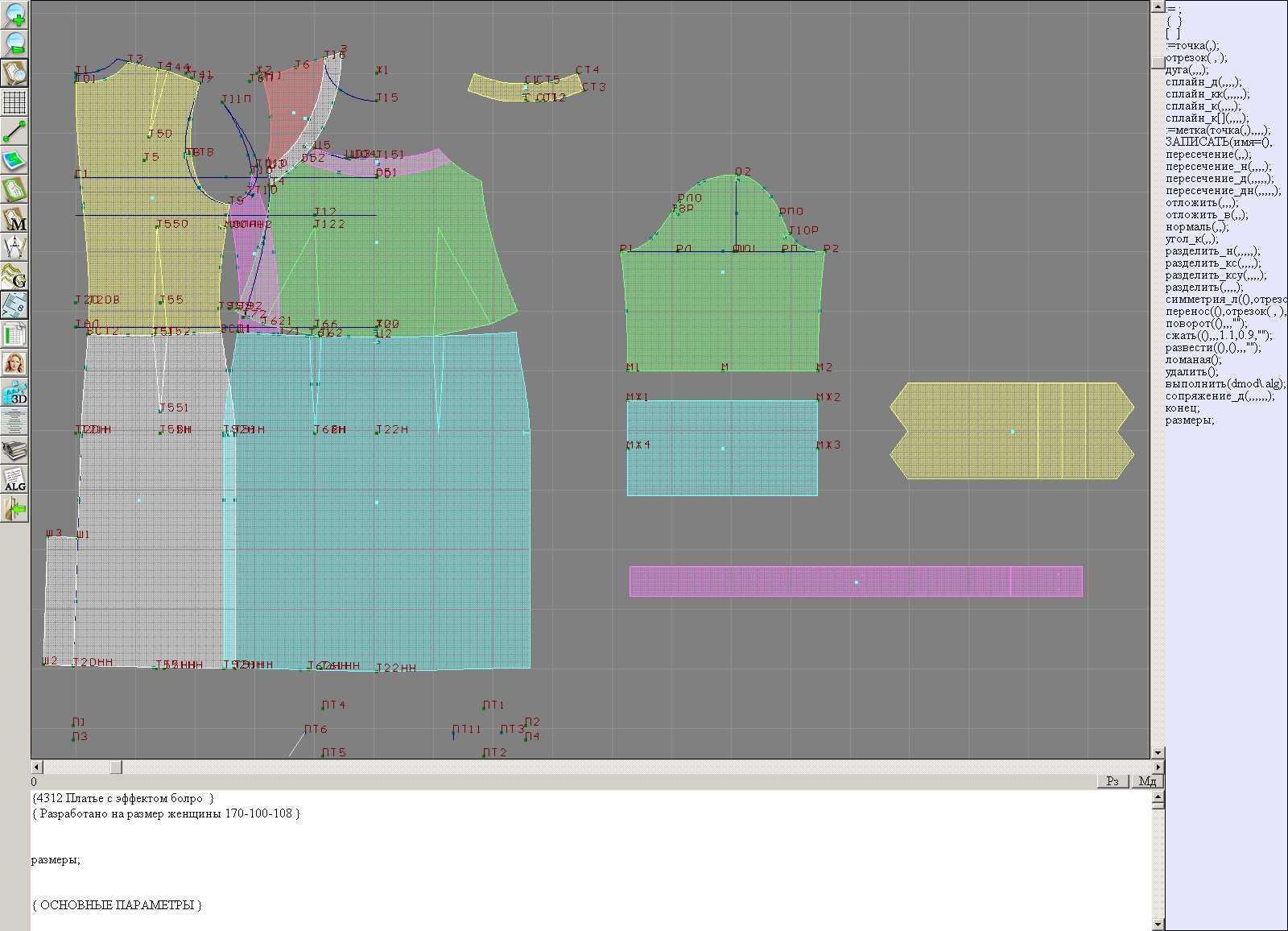Open the stacked books library icon
Viewport: 1288px width, 931px height.
pos(14,450)
